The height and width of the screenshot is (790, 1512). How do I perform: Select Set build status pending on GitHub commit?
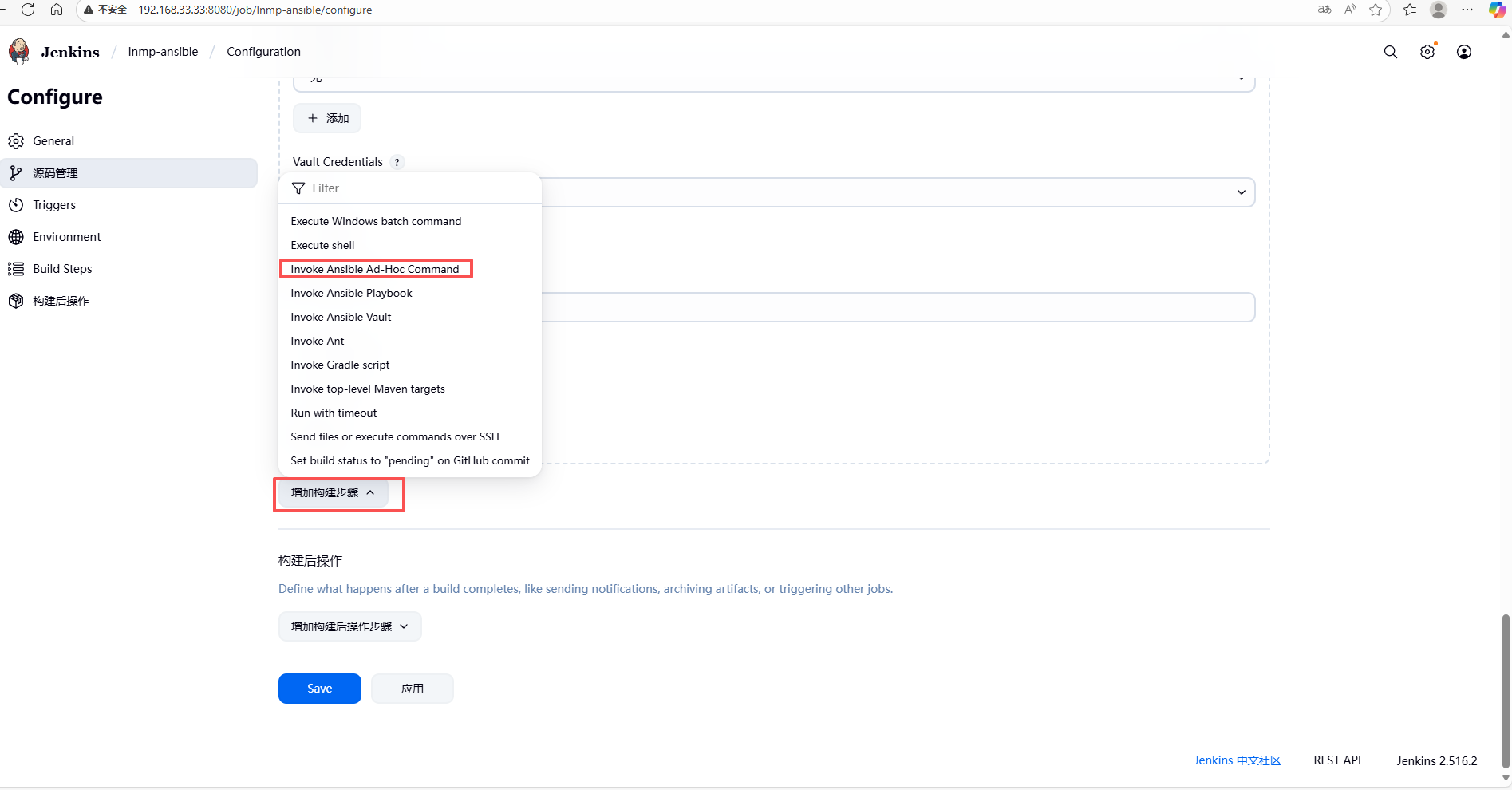click(x=409, y=460)
